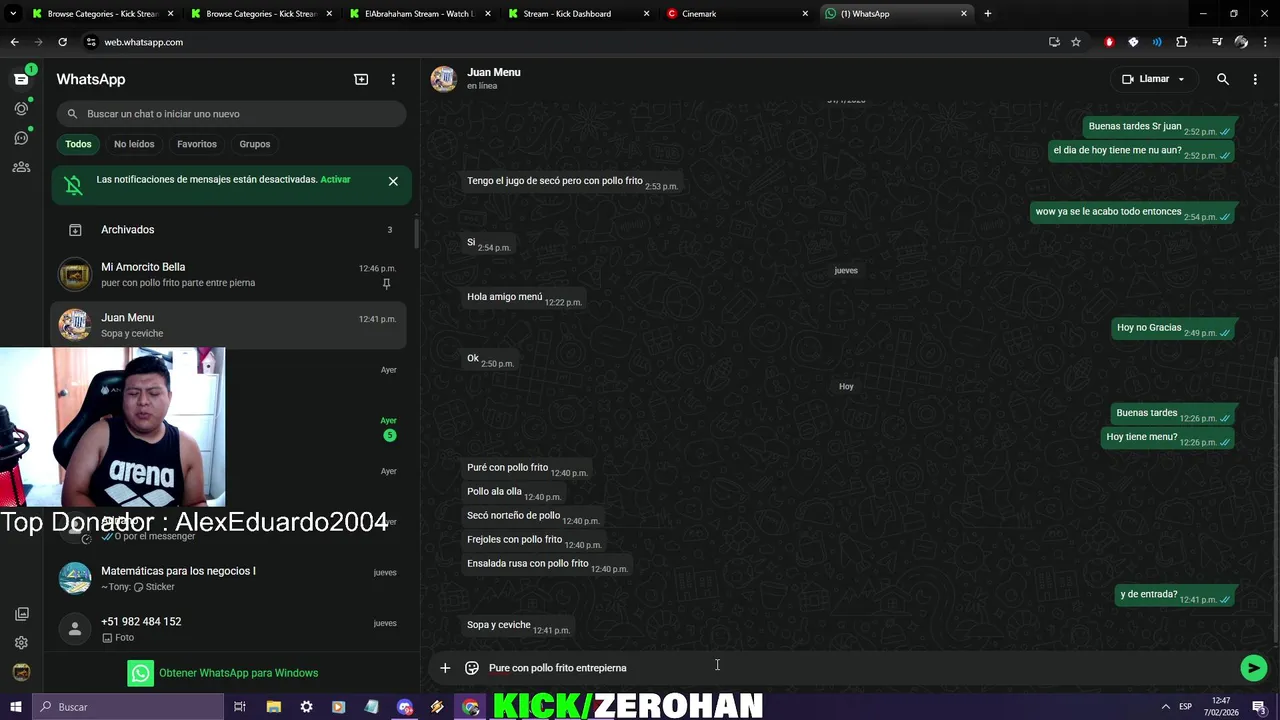This screenshot has height=720, width=1280.
Task: Select the Favoritos filter tab
Action: [197, 144]
